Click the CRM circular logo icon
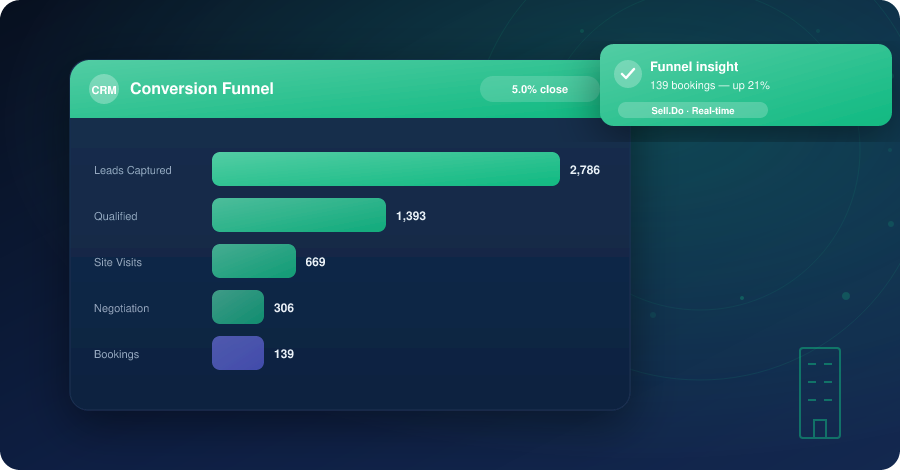This screenshot has height=470, width=900. click(104, 90)
